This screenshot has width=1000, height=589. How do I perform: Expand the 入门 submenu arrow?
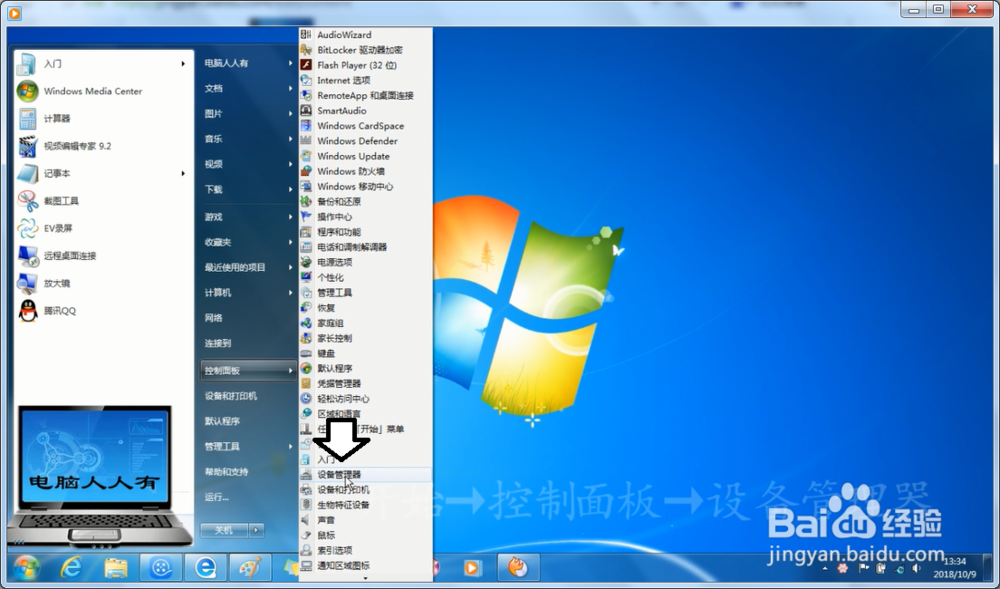pos(183,64)
